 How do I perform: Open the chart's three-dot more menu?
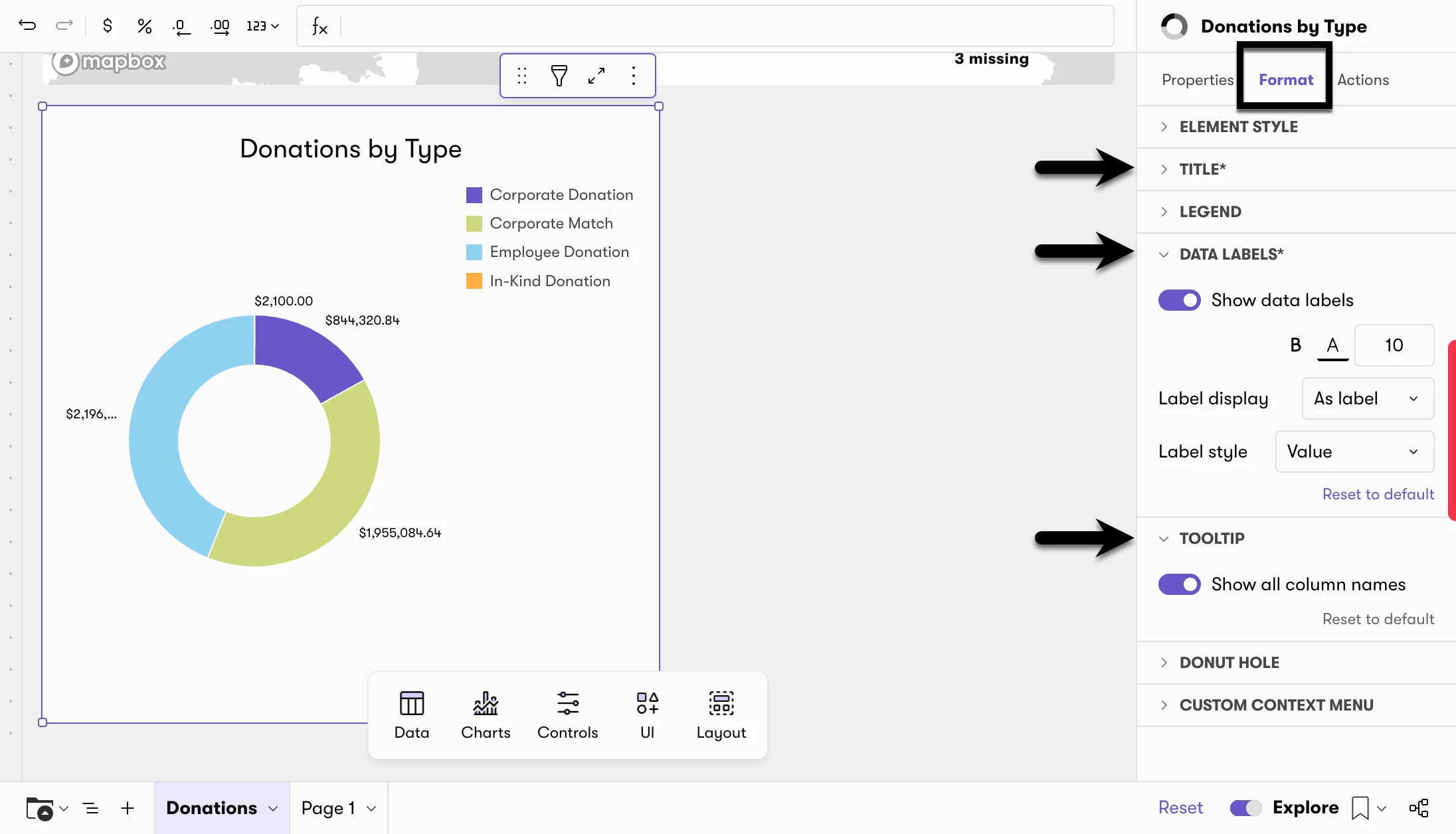(634, 76)
